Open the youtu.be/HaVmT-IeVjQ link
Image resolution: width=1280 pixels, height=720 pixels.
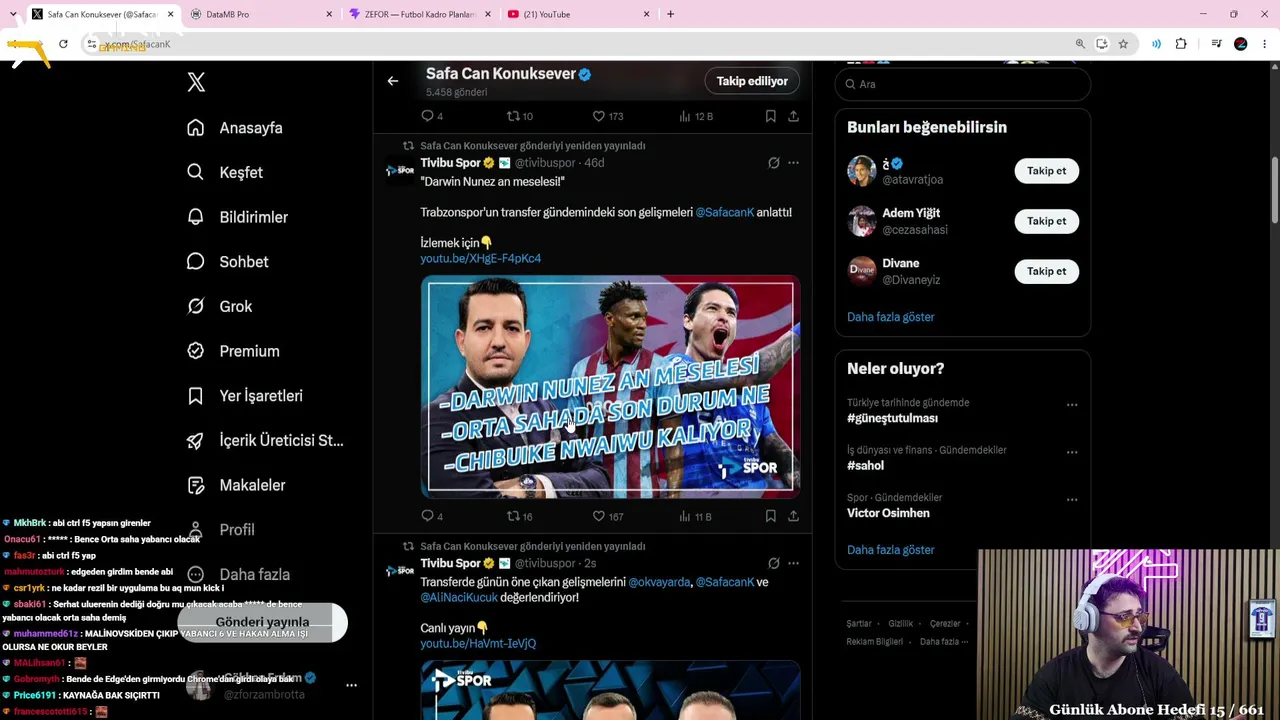tap(478, 643)
